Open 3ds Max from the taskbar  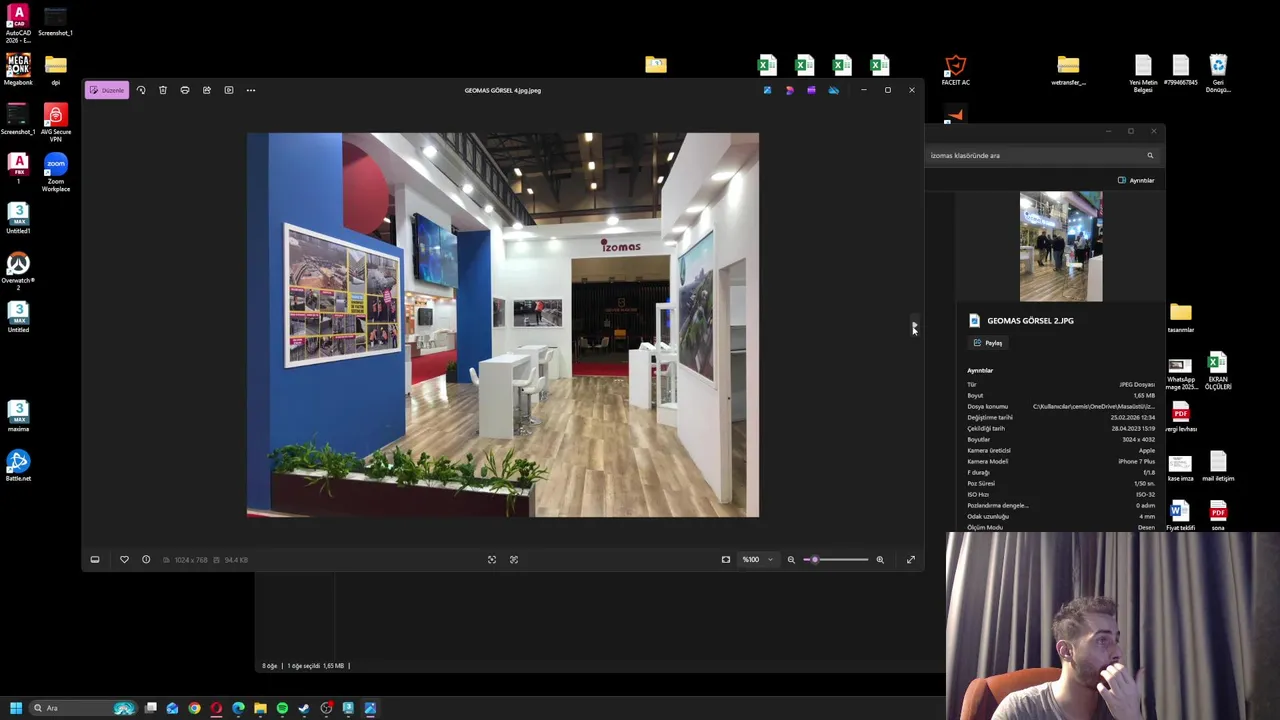[348, 708]
